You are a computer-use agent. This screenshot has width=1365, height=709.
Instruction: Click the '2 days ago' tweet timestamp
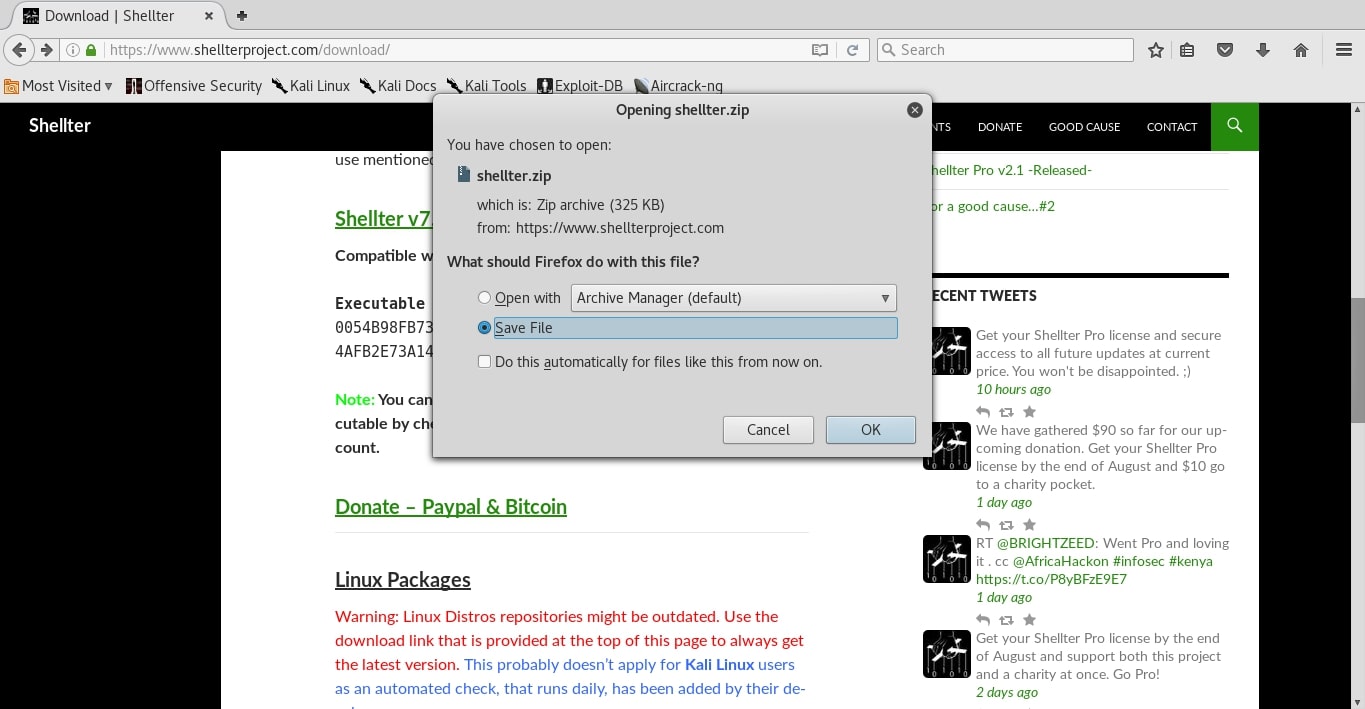tap(1007, 692)
